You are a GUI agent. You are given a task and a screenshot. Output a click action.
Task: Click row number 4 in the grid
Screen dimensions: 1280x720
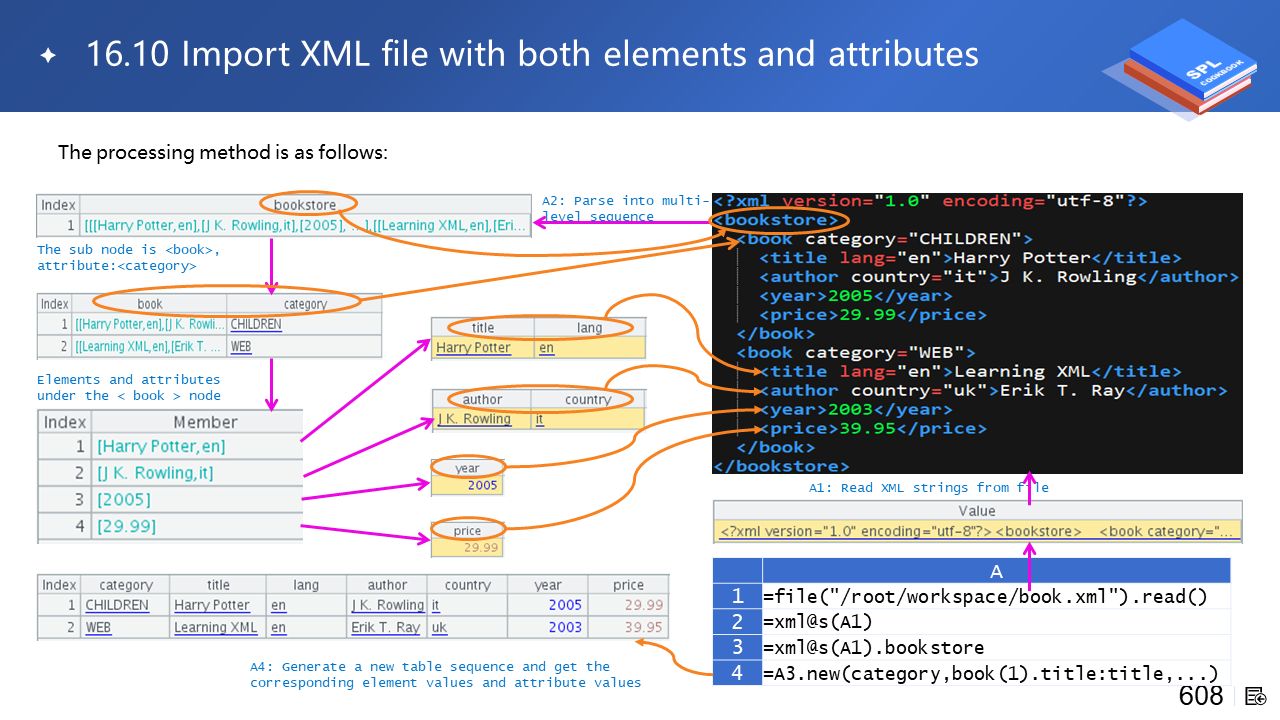[737, 672]
